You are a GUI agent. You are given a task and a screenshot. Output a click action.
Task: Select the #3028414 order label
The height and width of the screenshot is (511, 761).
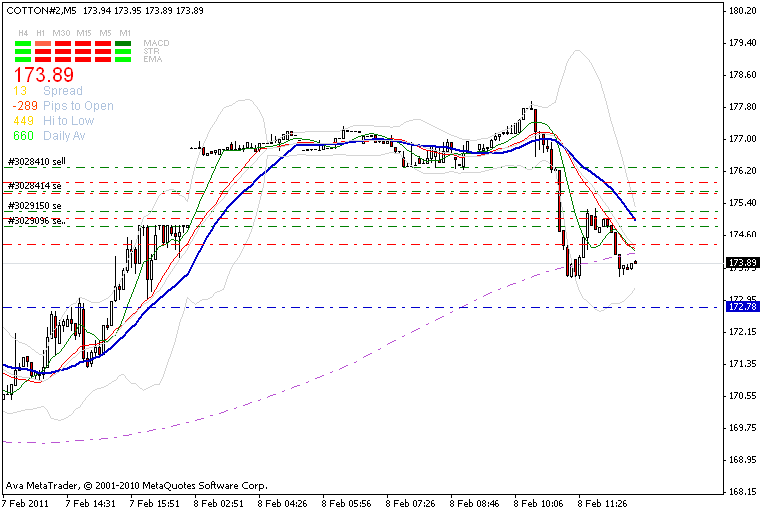coord(35,186)
